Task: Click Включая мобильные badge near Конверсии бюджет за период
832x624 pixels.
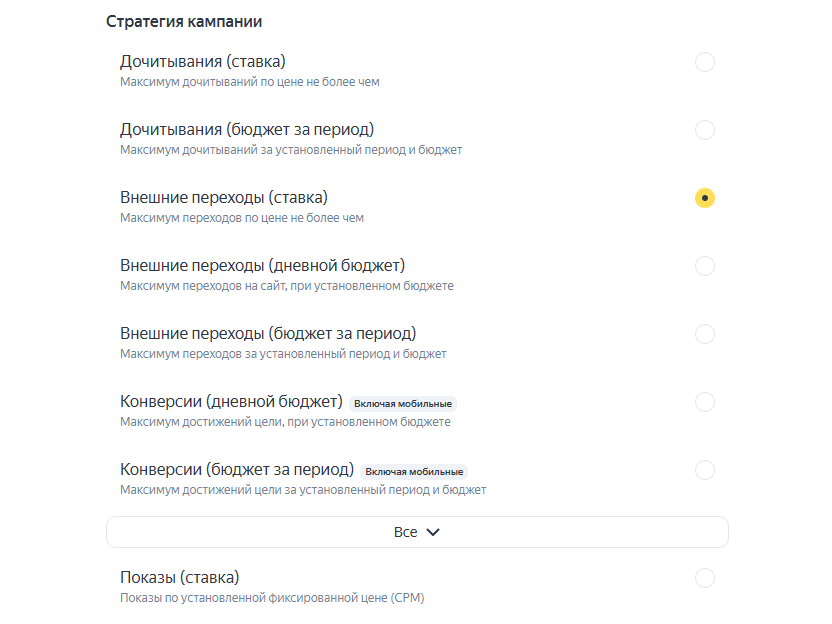Action: point(414,472)
